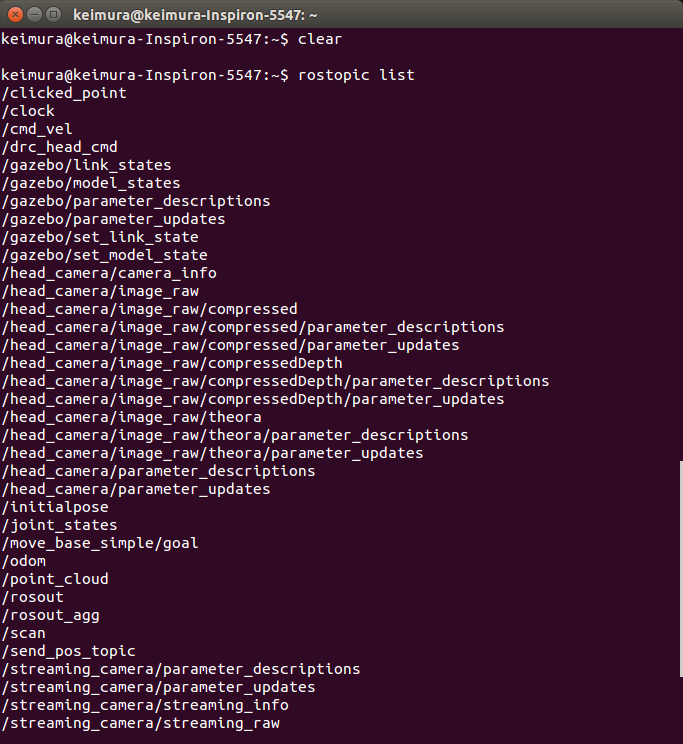Click the /head_camera/image_raw/compressed line
This screenshot has height=744, width=683.
point(150,309)
